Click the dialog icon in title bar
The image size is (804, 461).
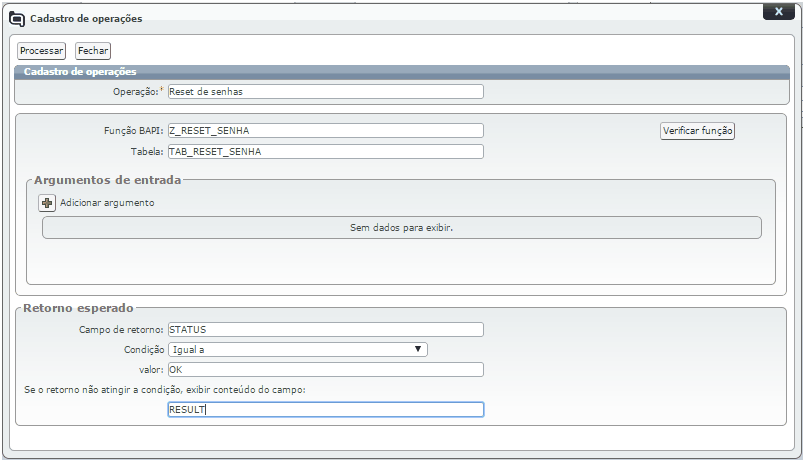[x=17, y=18]
